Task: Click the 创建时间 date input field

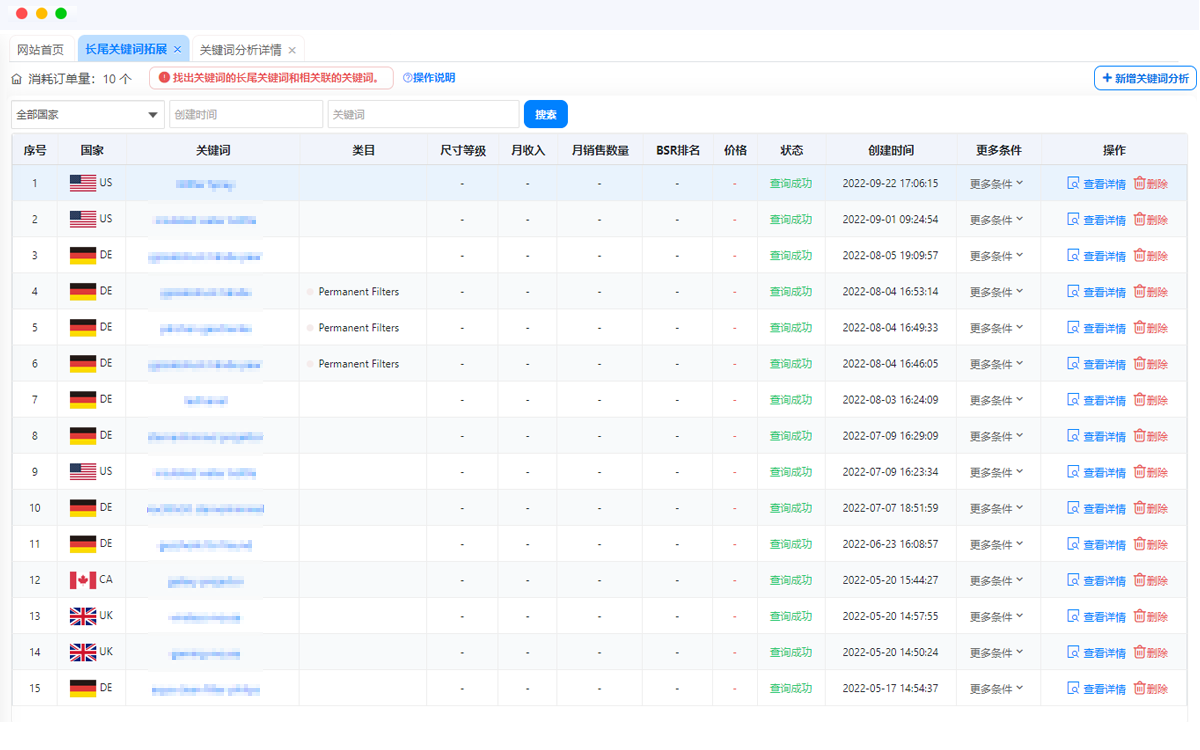Action: pos(246,115)
